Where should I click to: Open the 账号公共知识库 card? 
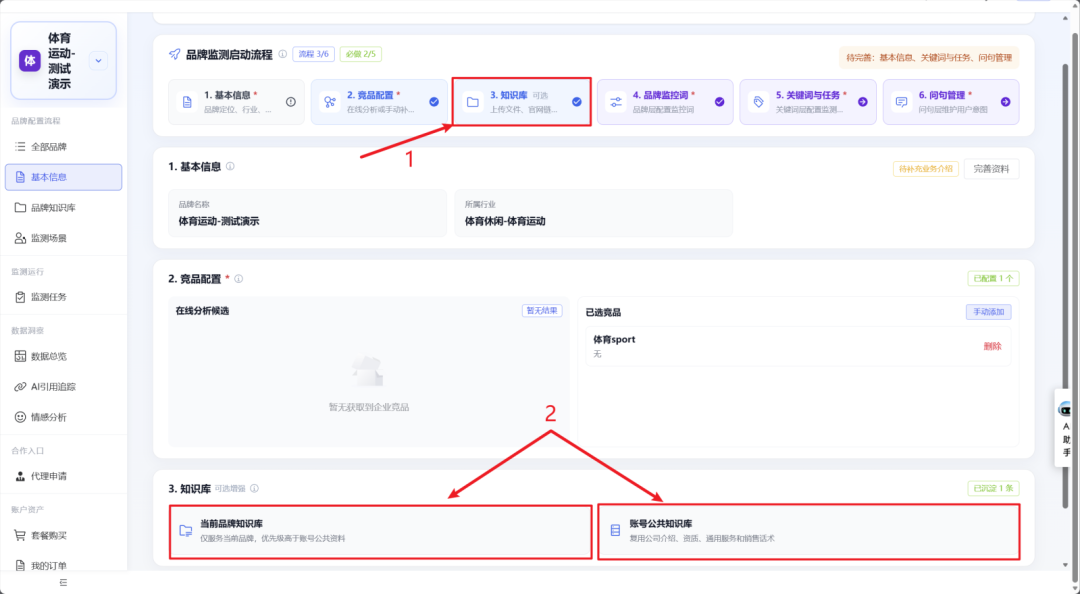pos(809,531)
